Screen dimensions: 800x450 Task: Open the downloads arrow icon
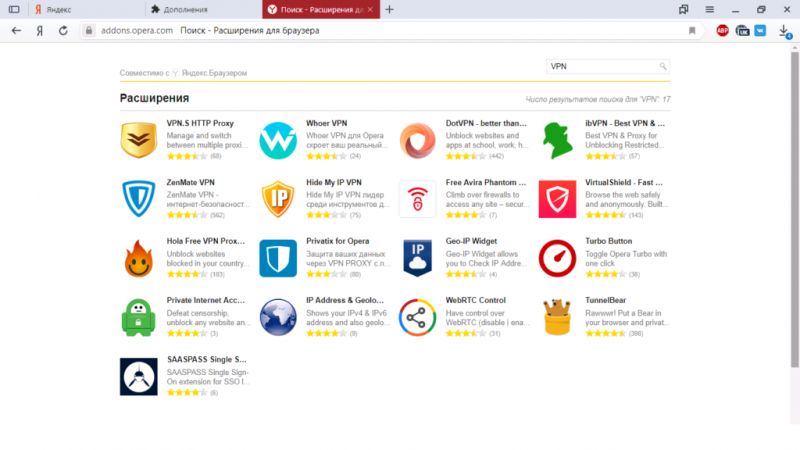coord(785,31)
